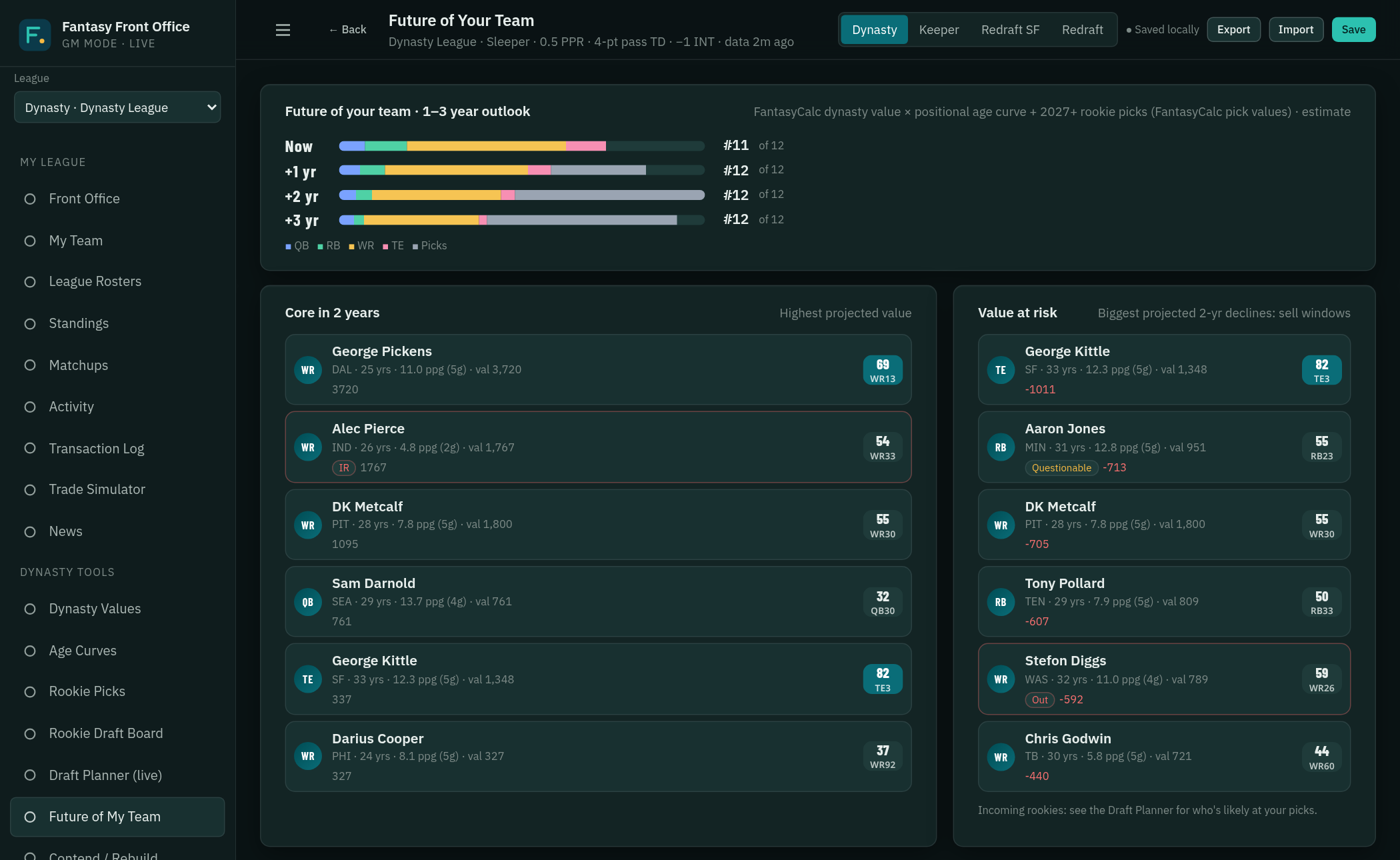The width and height of the screenshot is (1400, 860).
Task: Click the Fantasy Front Office logo icon
Action: [35, 35]
